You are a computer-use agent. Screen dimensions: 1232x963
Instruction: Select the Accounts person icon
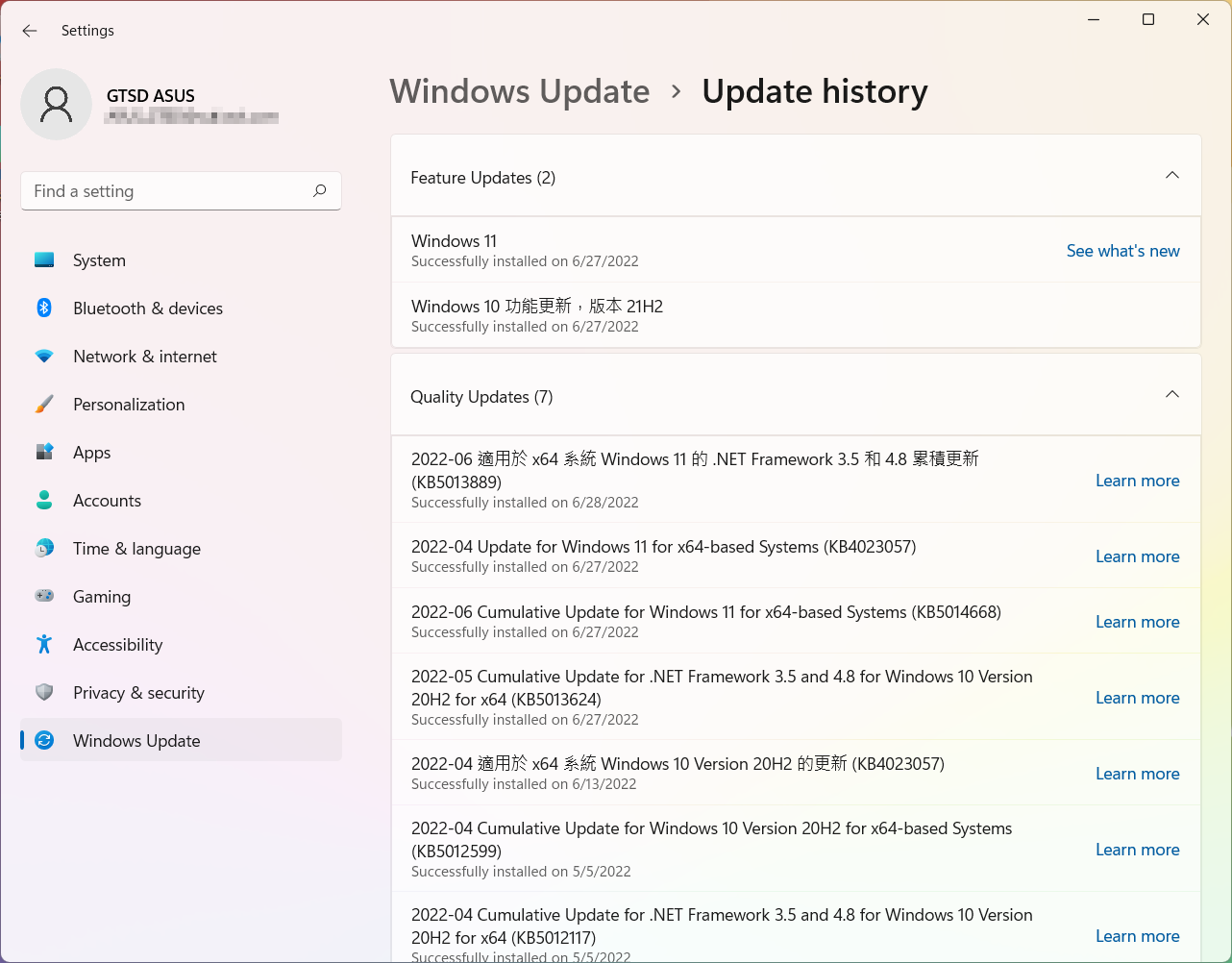(x=44, y=500)
